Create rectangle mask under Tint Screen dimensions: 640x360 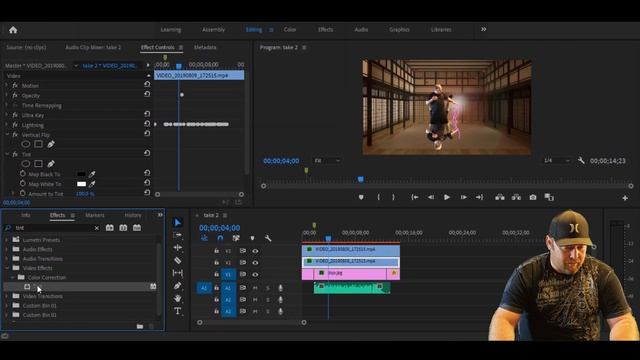point(38,164)
